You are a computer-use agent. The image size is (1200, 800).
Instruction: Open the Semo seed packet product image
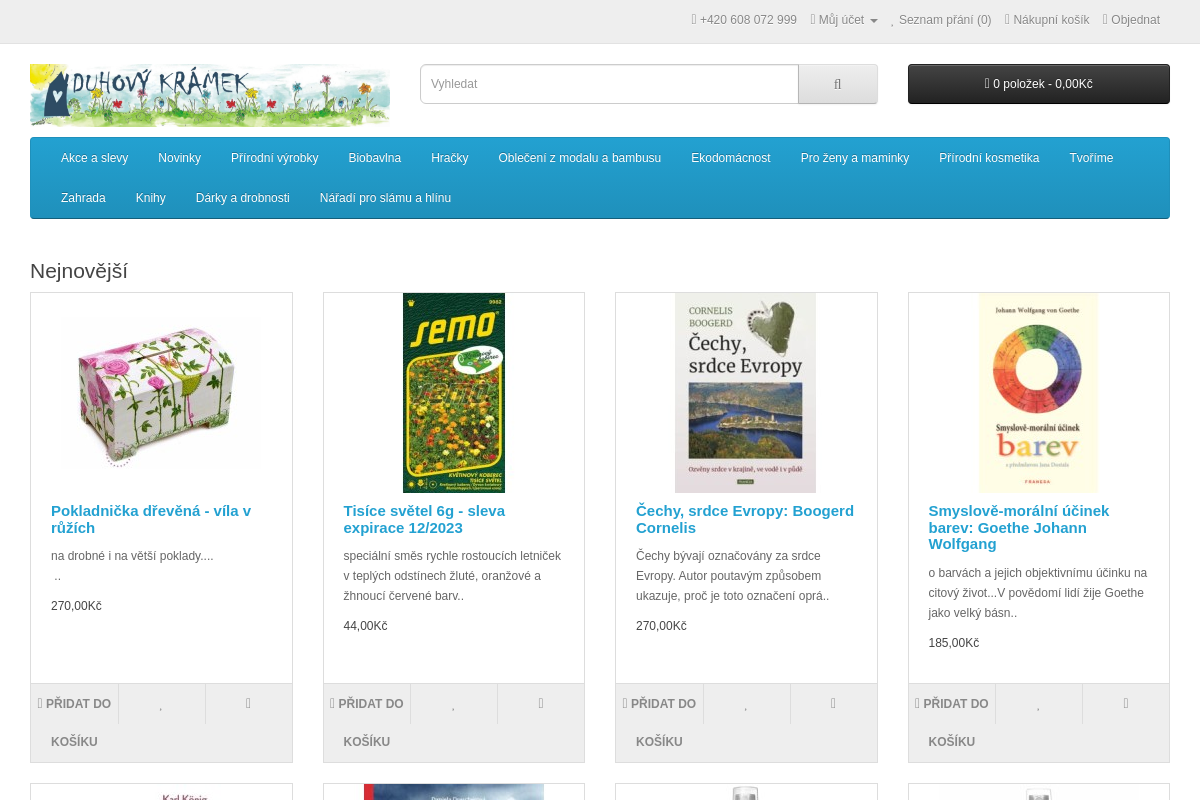pyautogui.click(x=454, y=393)
